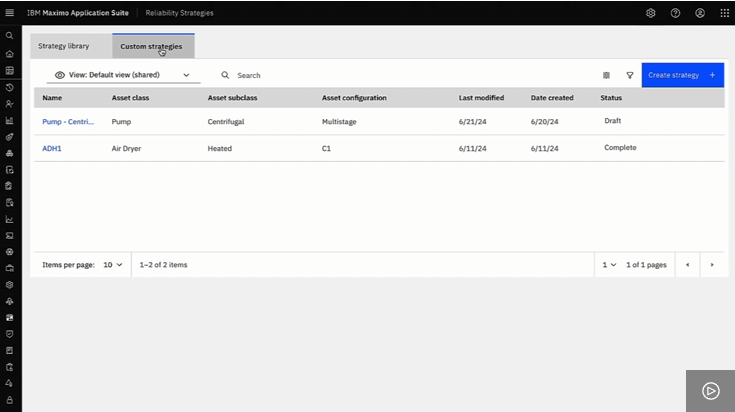The height and width of the screenshot is (412, 735).
Task: Sort by the Last modified column header
Action: coord(481,98)
